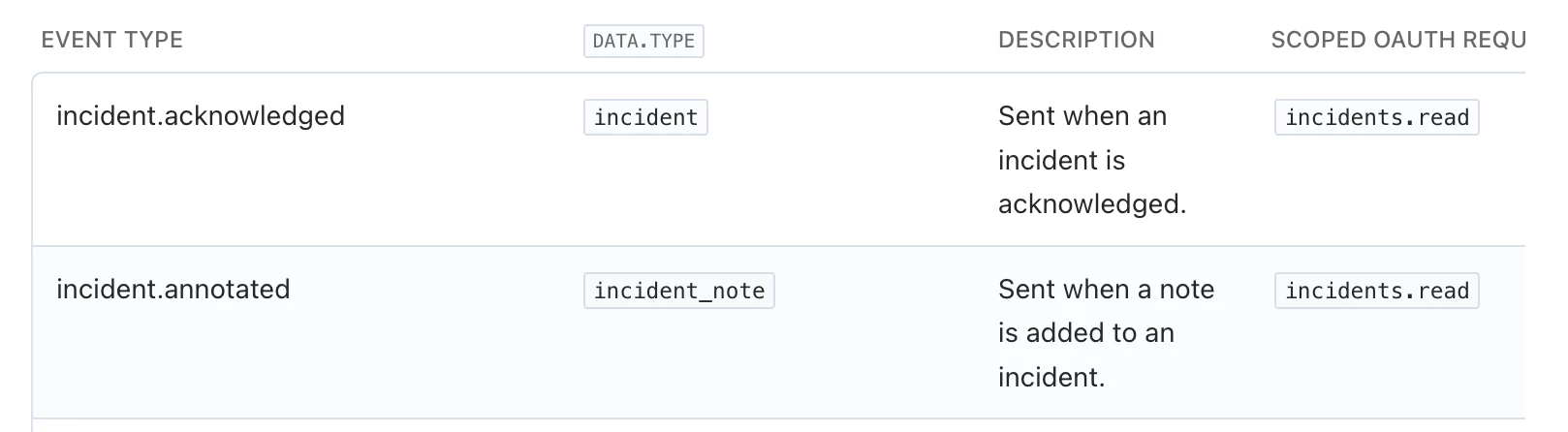The width and height of the screenshot is (1568, 432).
Task: Click the 'incident is' description line
Action: (x=1061, y=160)
